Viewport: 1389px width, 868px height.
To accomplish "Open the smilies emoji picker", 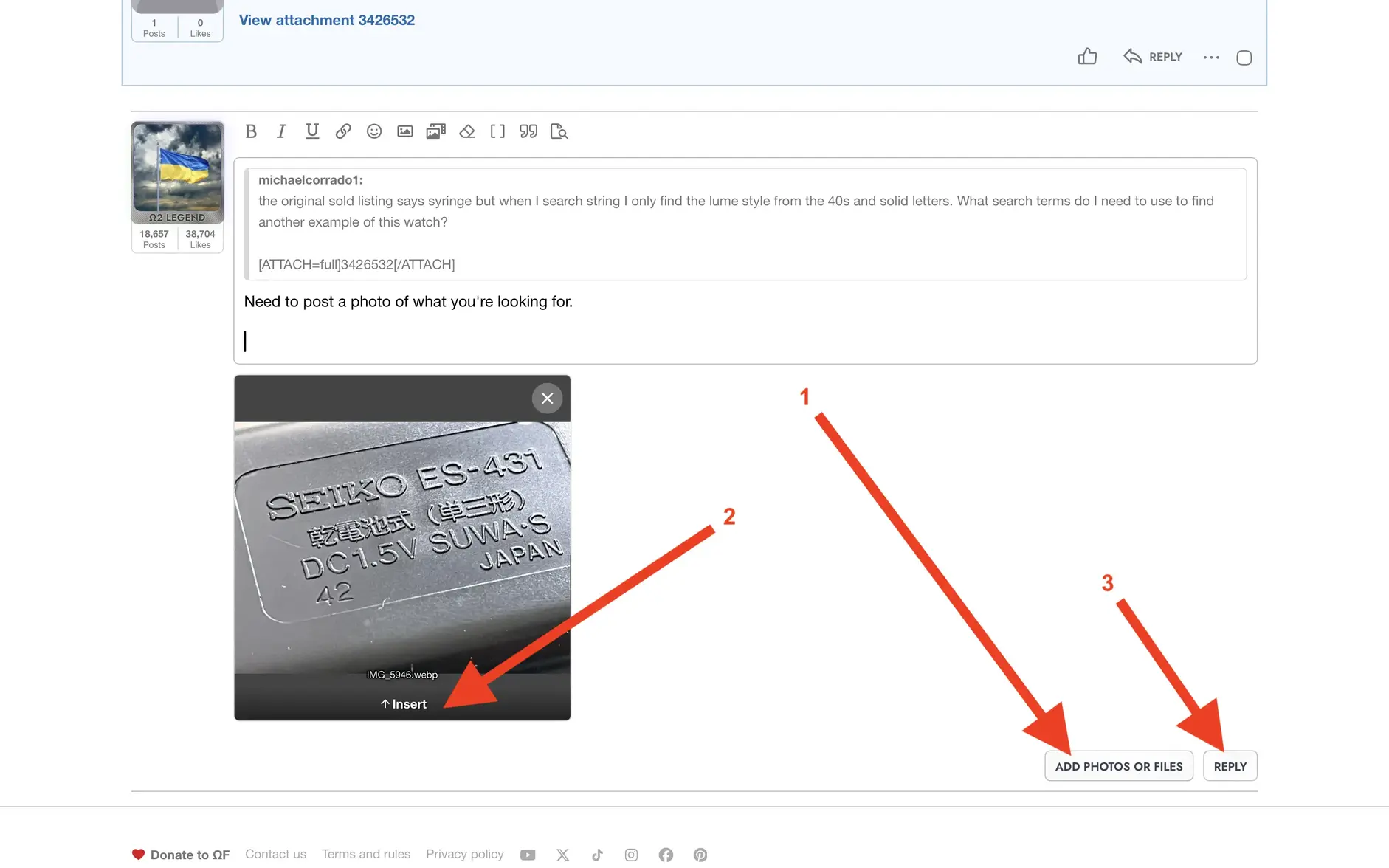I will [374, 131].
